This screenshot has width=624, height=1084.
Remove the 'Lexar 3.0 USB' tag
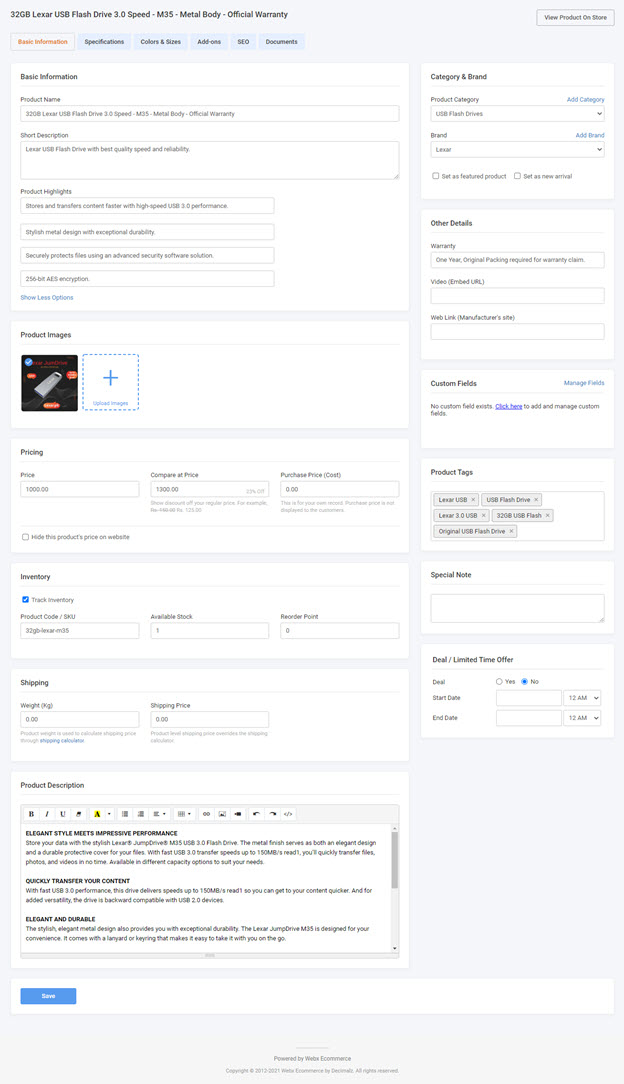click(x=484, y=516)
